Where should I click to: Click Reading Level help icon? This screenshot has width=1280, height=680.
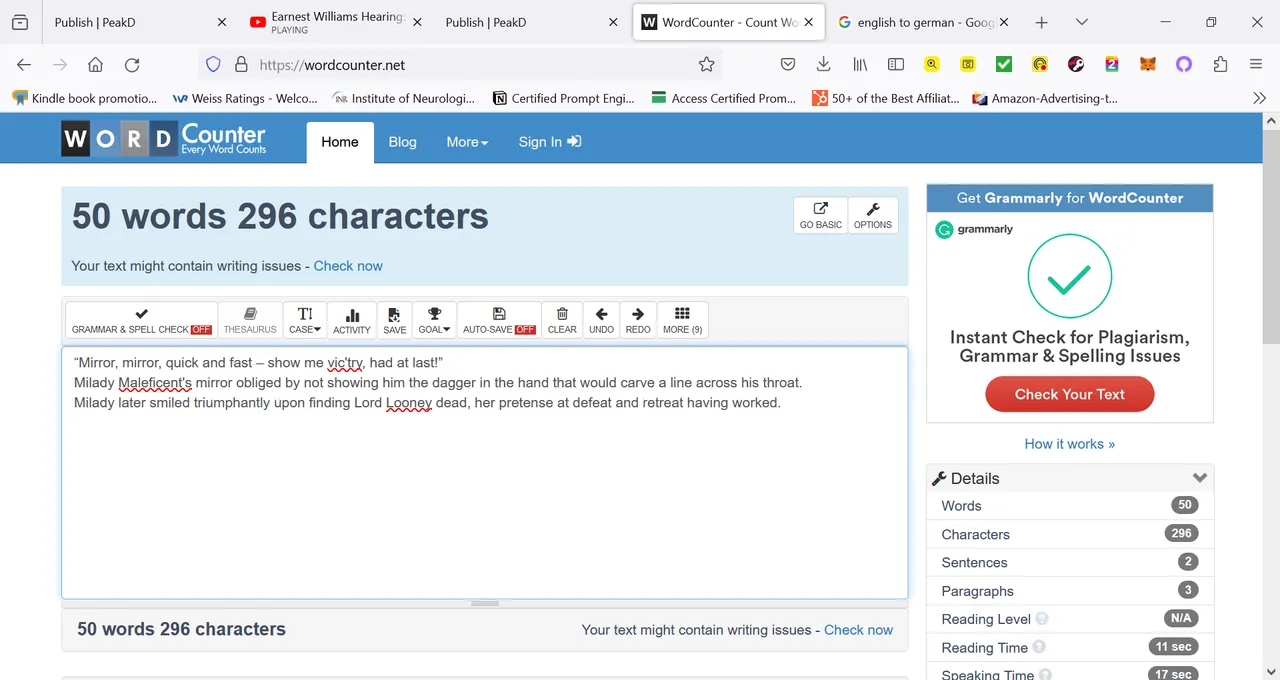1042,619
